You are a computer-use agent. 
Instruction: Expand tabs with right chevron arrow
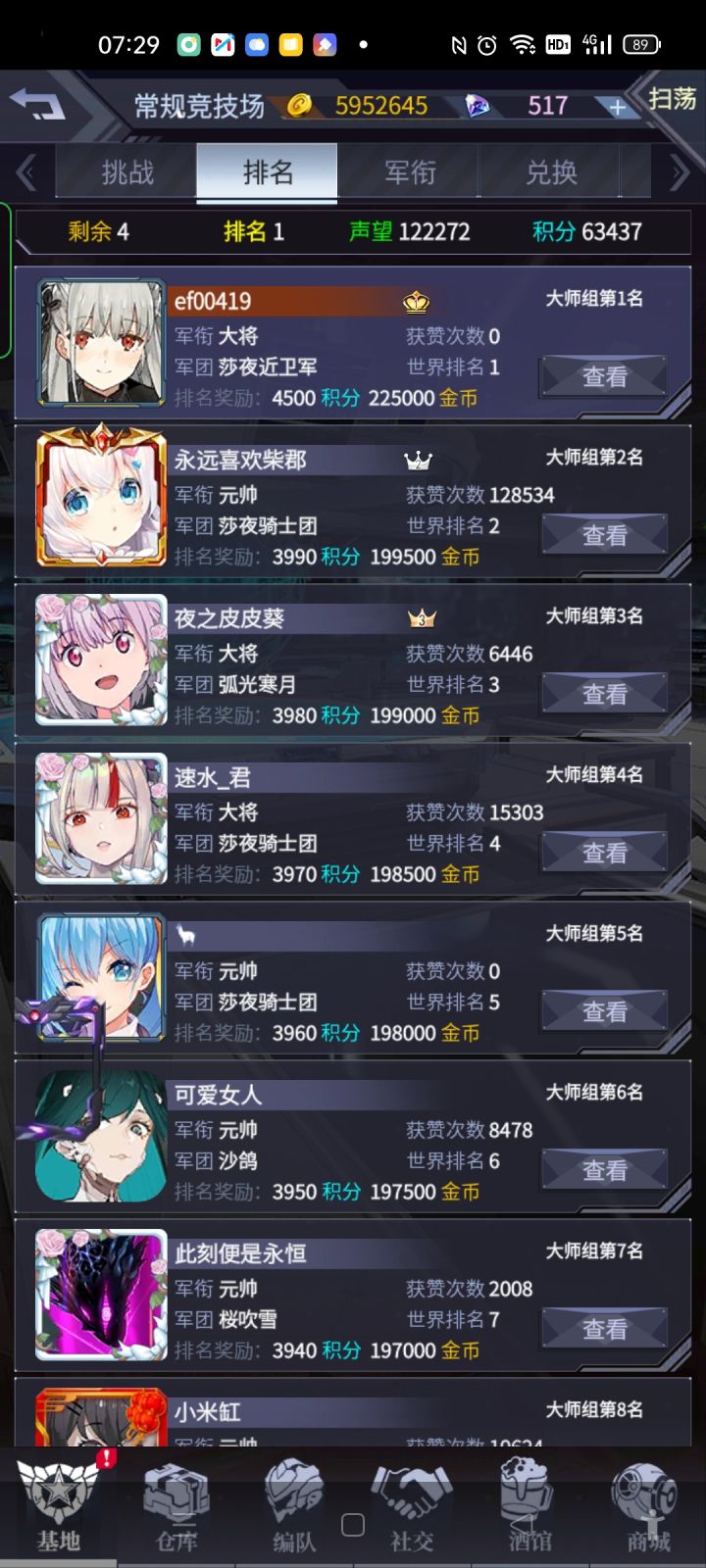click(679, 173)
